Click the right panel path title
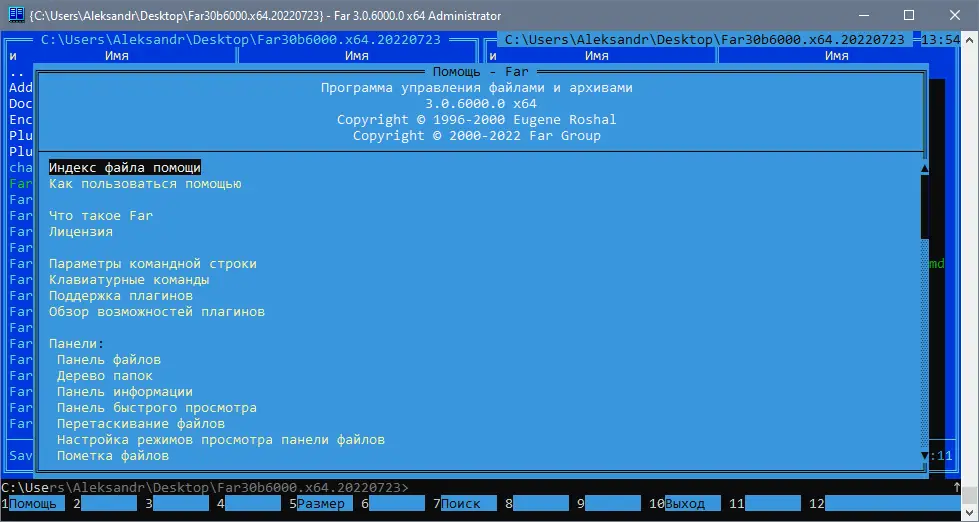 tap(704, 39)
